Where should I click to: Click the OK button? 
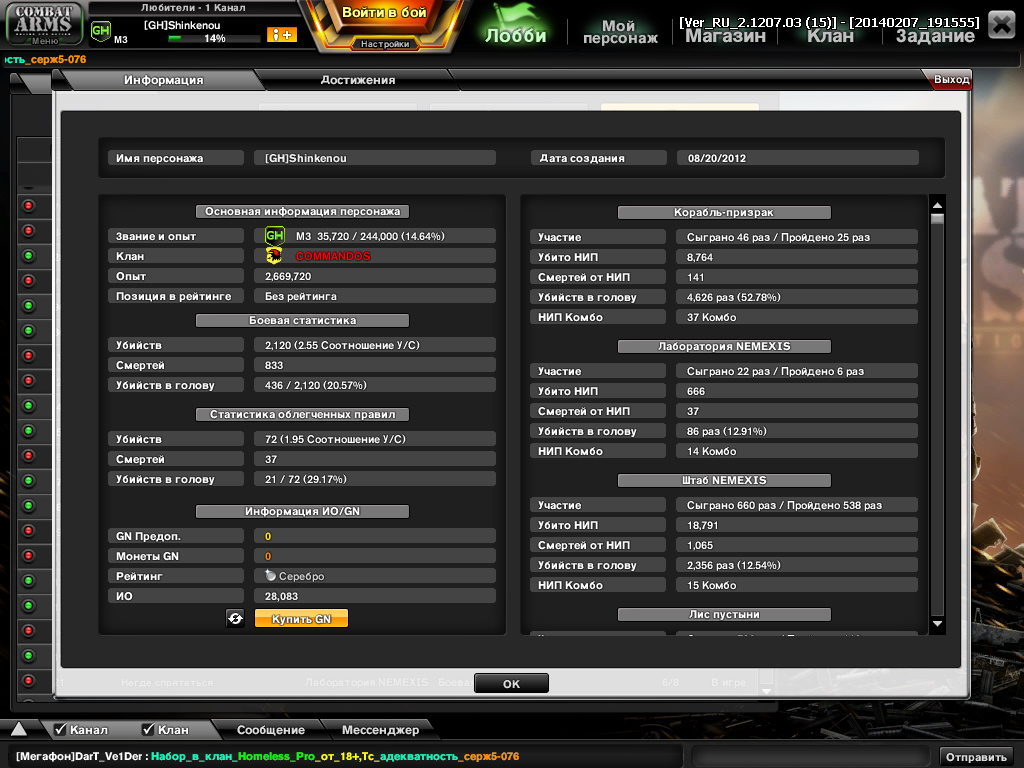point(511,683)
